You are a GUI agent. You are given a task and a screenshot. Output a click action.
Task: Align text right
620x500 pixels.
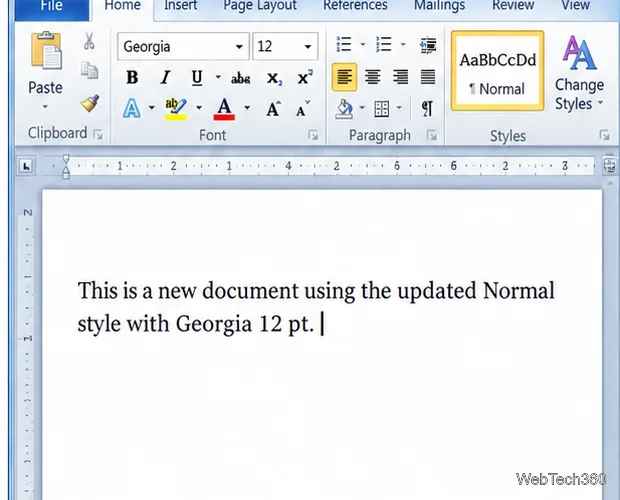click(x=401, y=77)
